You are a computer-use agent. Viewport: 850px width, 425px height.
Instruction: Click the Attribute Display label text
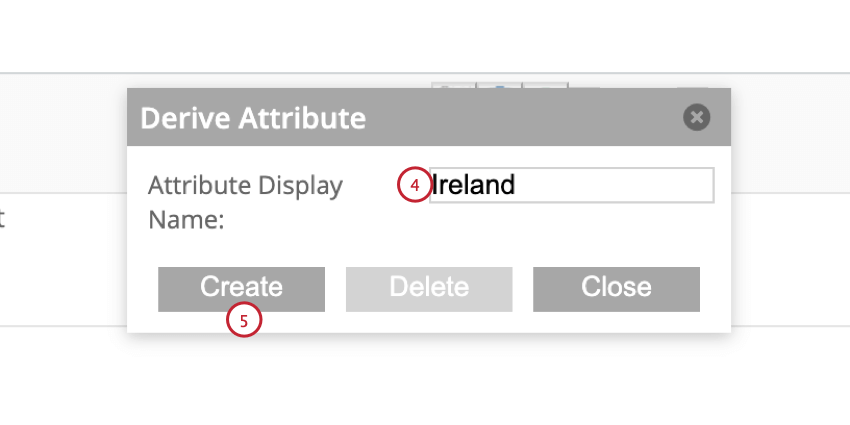(245, 186)
